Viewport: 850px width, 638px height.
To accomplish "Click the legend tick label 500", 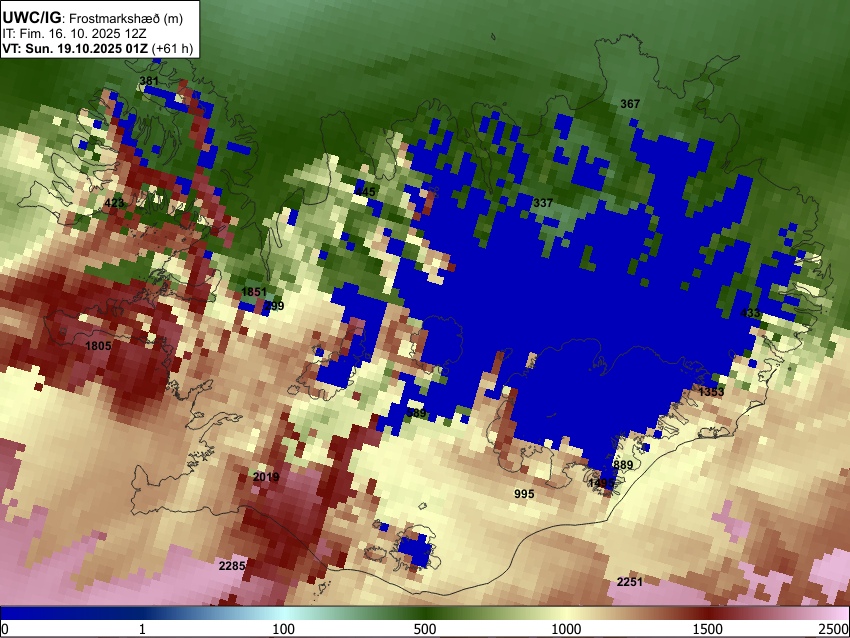I will tap(424, 629).
